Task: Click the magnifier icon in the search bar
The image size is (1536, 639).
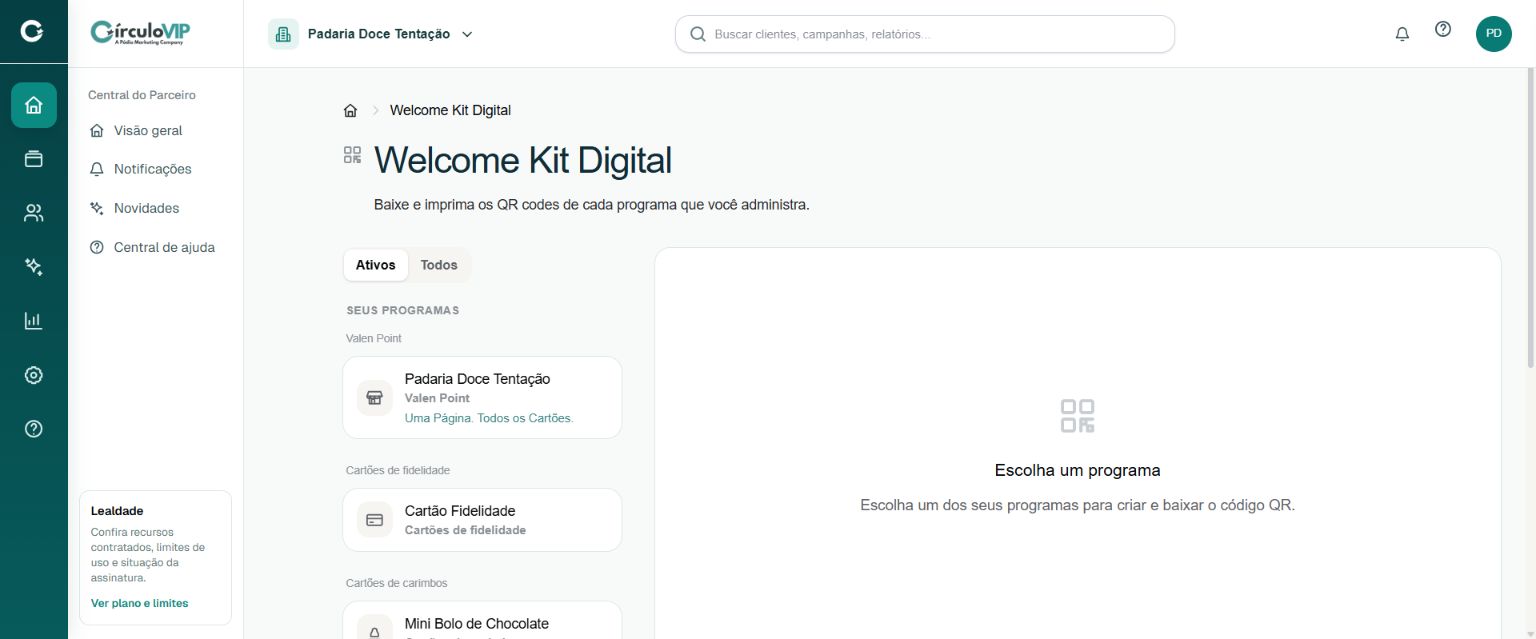Action: click(x=698, y=34)
